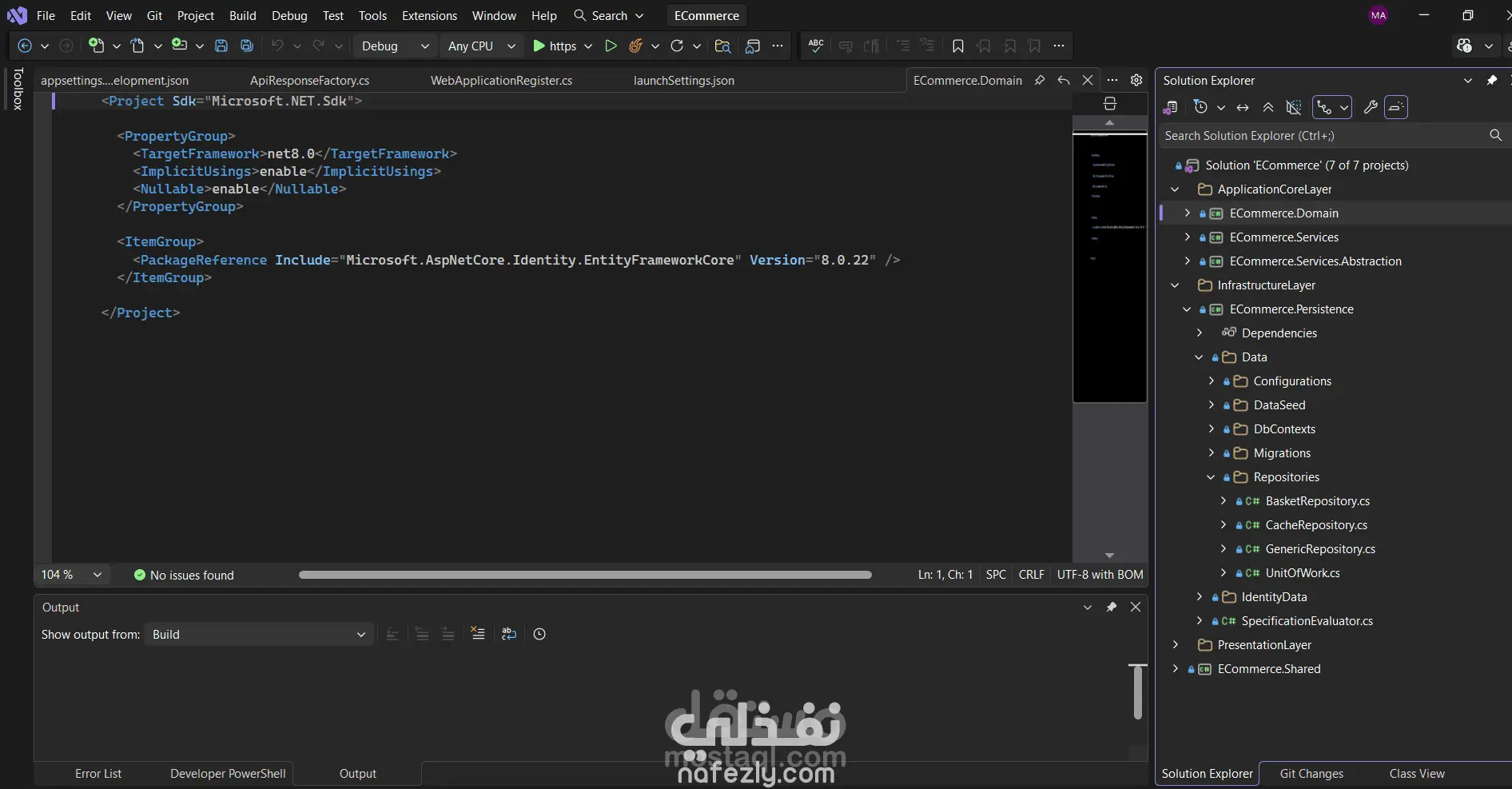
Task: Open the Debug configuration dropdown
Action: point(396,46)
